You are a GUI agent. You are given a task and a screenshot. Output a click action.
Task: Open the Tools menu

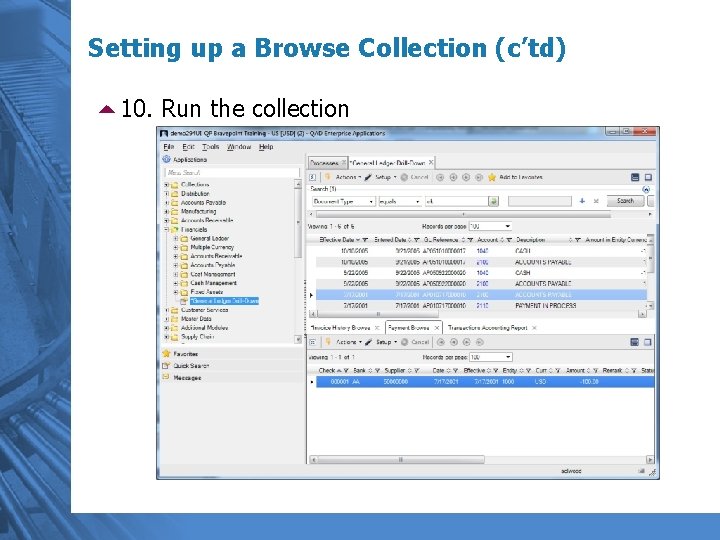coord(210,147)
